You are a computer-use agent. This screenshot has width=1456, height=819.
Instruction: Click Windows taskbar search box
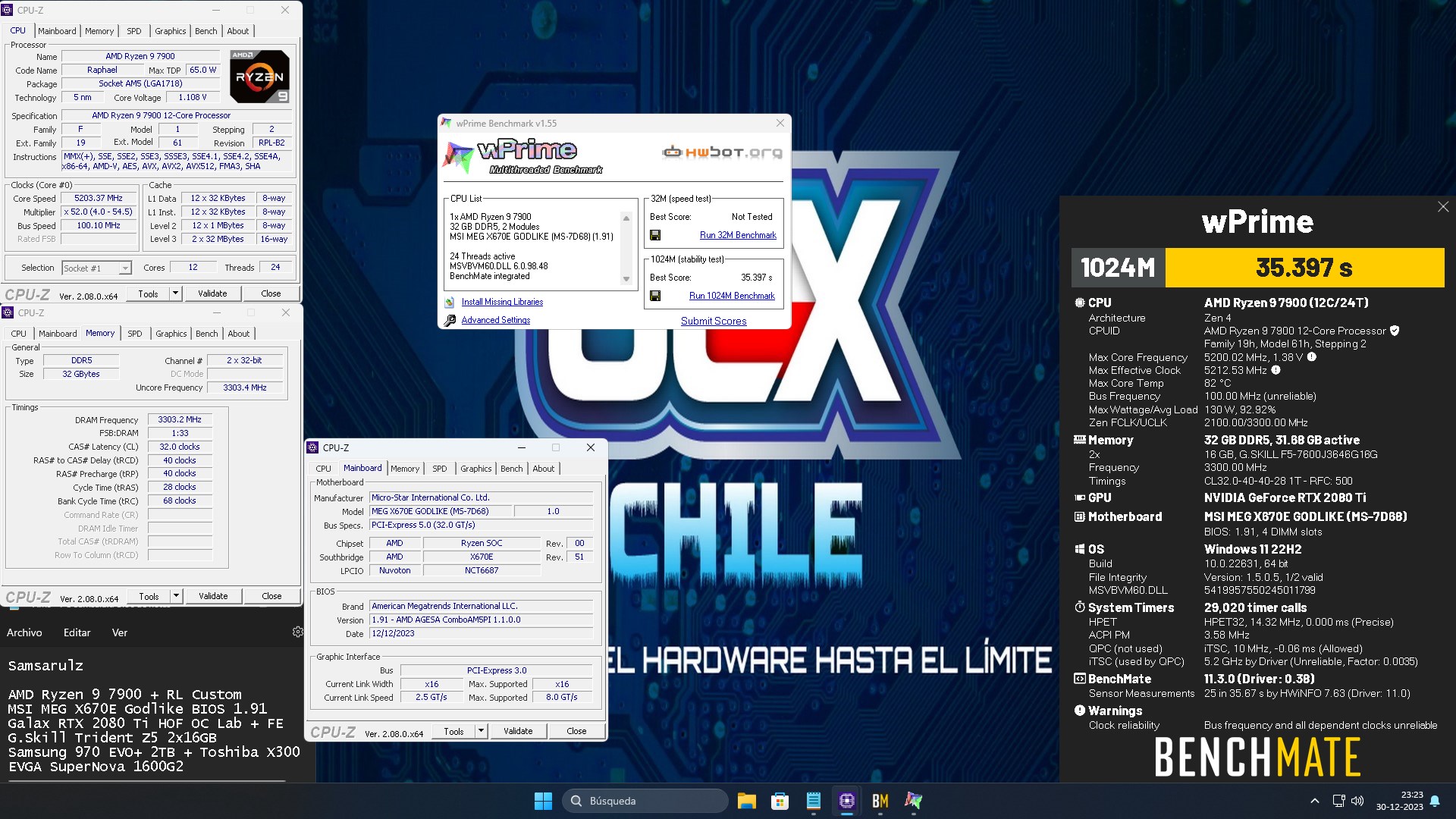(645, 801)
